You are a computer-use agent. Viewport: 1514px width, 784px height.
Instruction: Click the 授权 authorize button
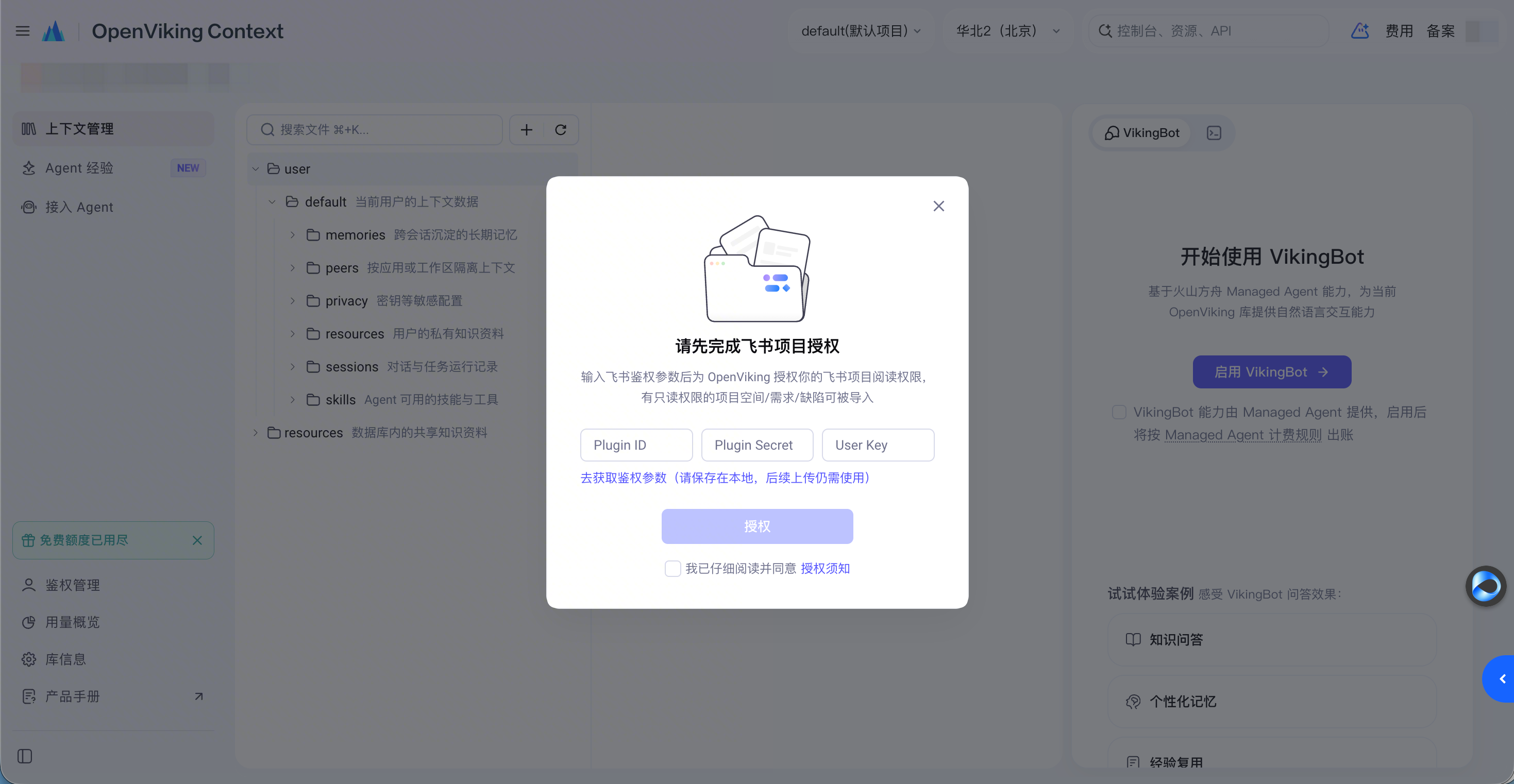(x=757, y=526)
